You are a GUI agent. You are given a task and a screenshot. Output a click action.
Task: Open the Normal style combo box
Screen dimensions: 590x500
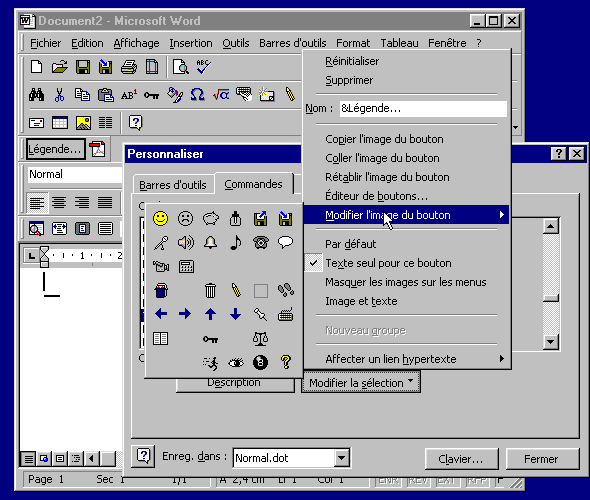(75, 174)
